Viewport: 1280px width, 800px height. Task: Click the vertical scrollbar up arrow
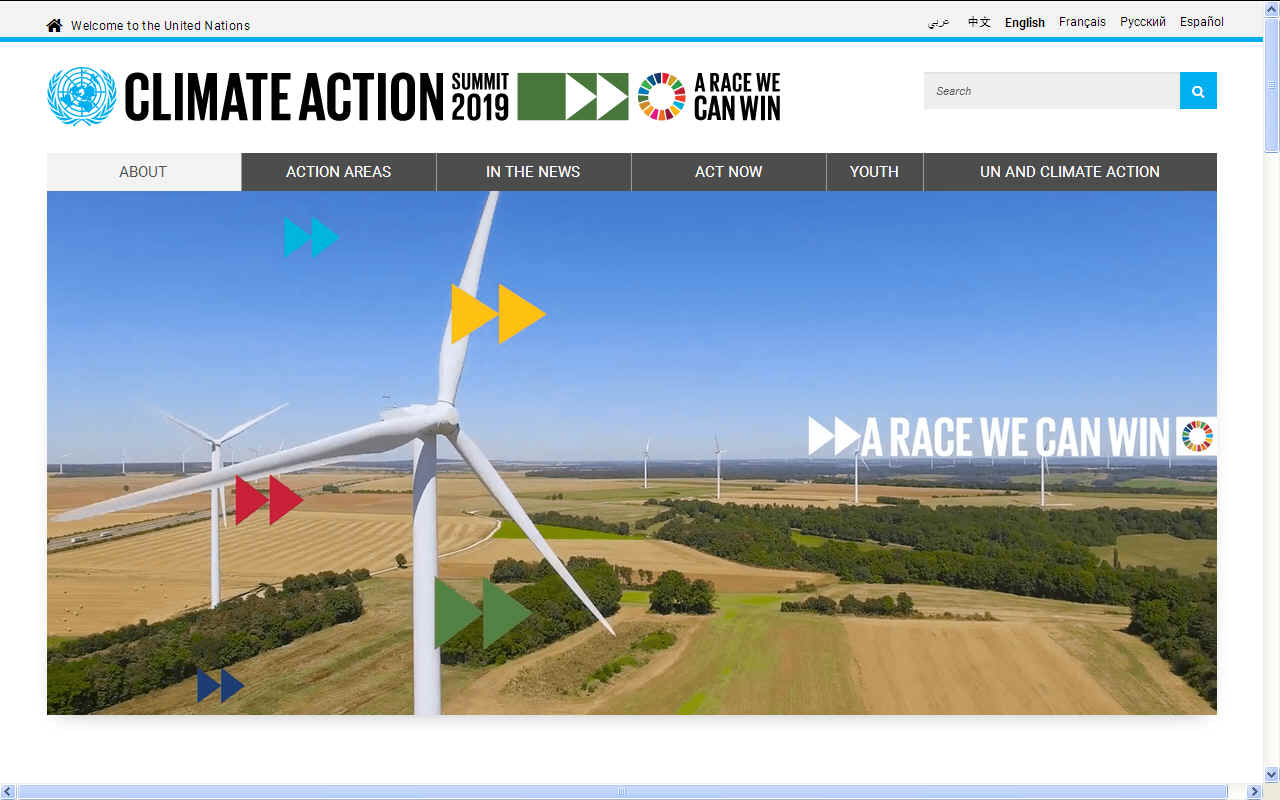[1271, 8]
